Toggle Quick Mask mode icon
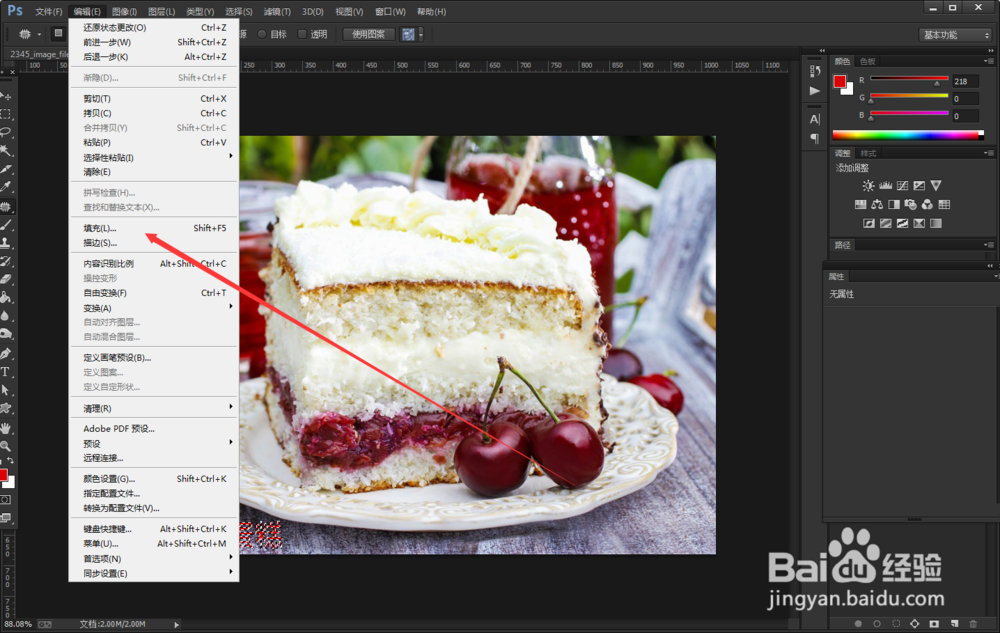This screenshot has height=633, width=1000. (x=6, y=500)
